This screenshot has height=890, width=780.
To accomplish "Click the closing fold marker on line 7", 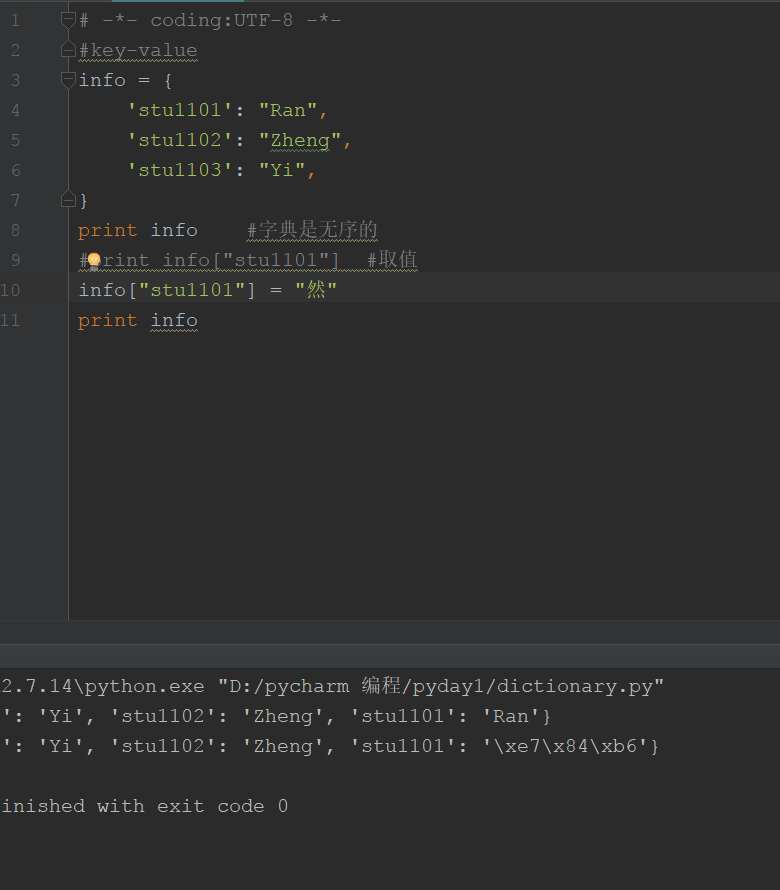I will (x=68, y=200).
